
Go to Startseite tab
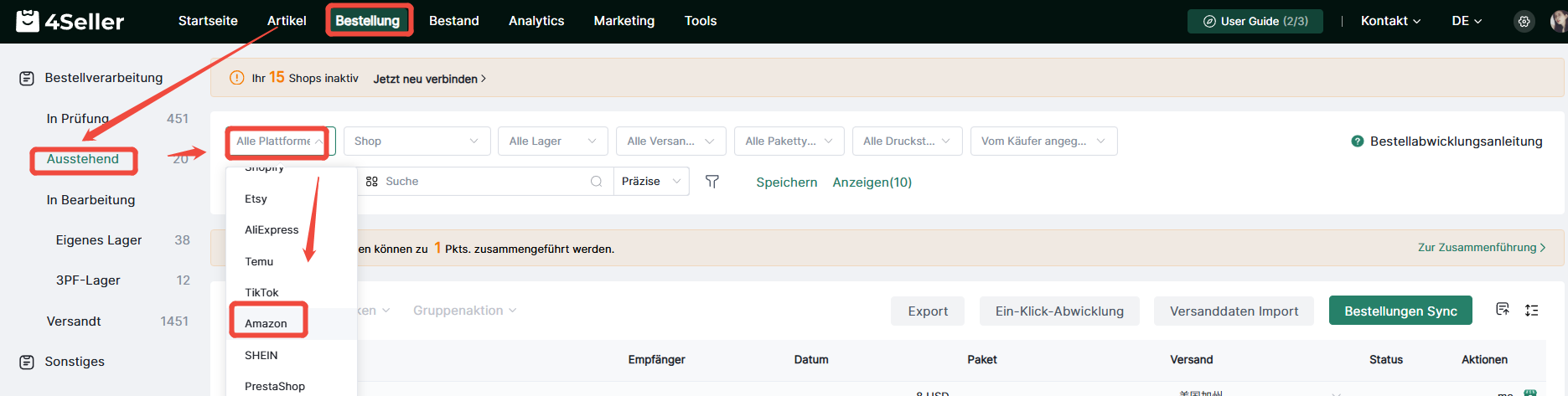point(208,21)
